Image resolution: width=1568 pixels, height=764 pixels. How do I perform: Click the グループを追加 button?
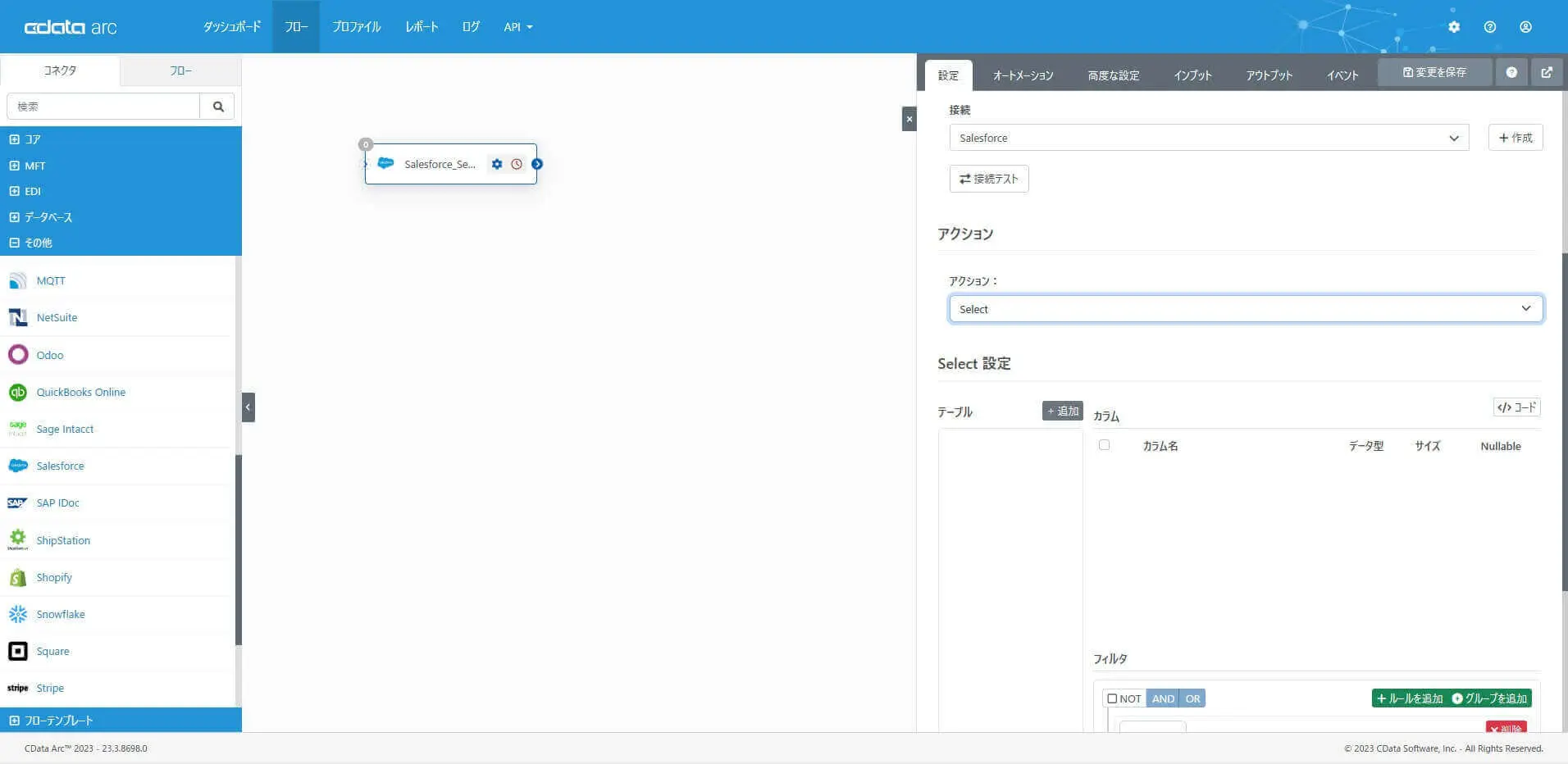[1489, 698]
